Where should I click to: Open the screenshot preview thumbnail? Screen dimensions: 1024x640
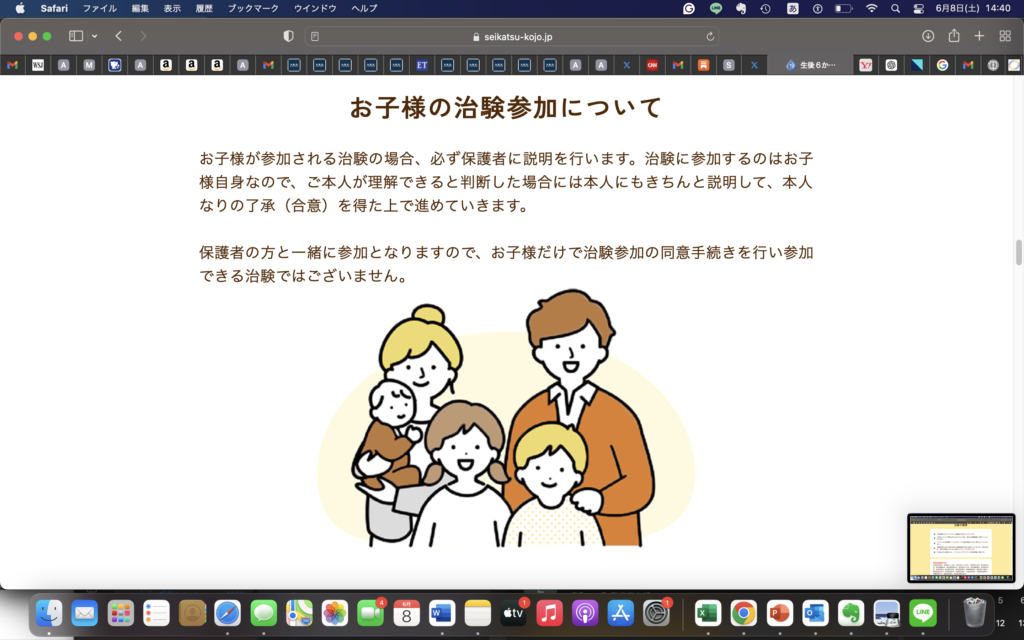[960, 548]
